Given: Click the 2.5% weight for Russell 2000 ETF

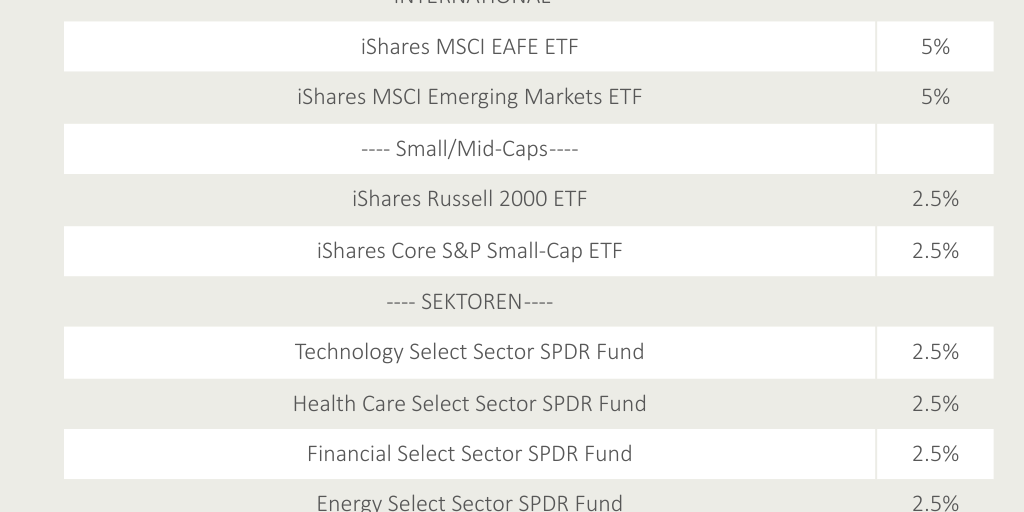Looking at the screenshot, I should pos(935,199).
